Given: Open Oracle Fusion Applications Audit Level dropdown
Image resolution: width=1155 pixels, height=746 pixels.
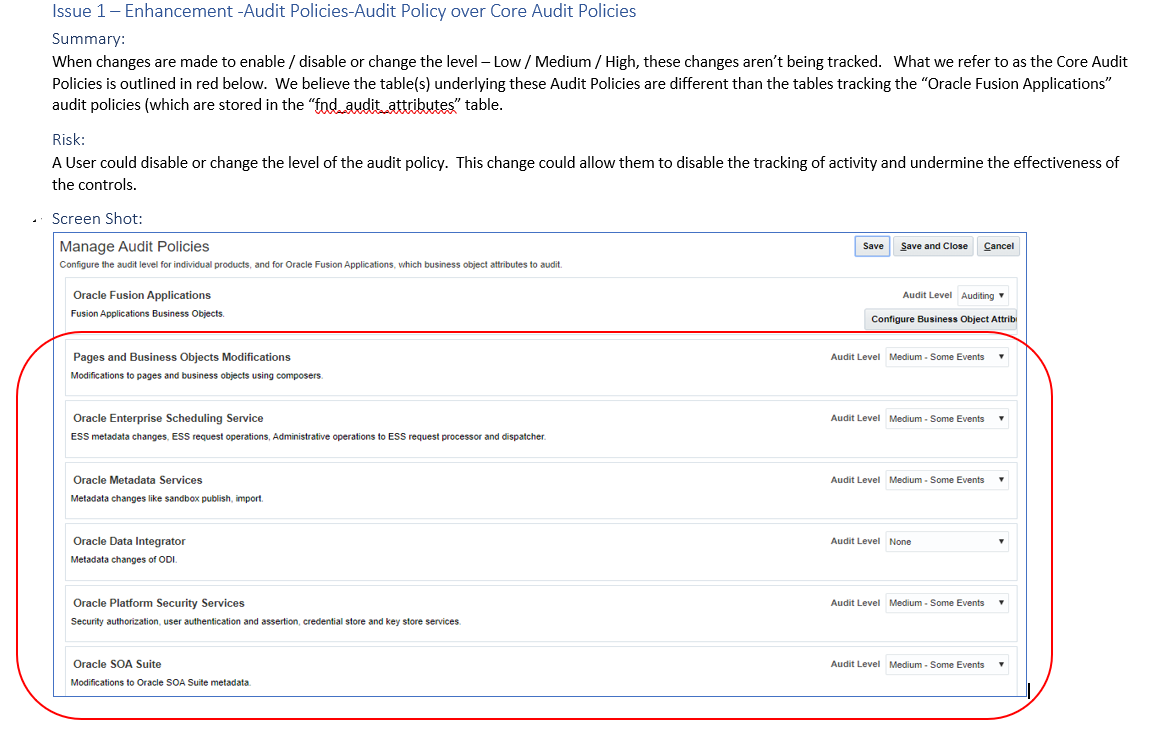Looking at the screenshot, I should coord(983,295).
